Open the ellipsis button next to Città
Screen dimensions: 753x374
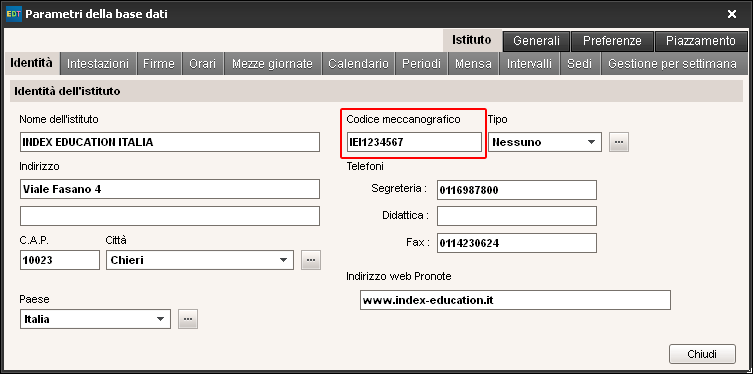coord(311,260)
